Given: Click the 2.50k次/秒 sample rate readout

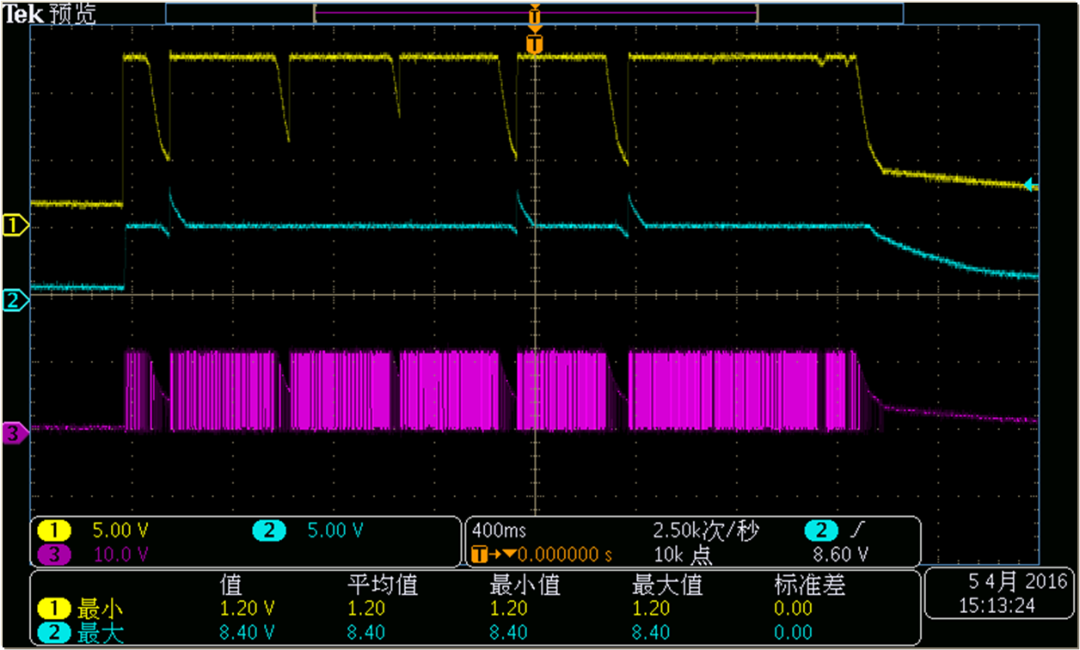Looking at the screenshot, I should pos(705,530).
